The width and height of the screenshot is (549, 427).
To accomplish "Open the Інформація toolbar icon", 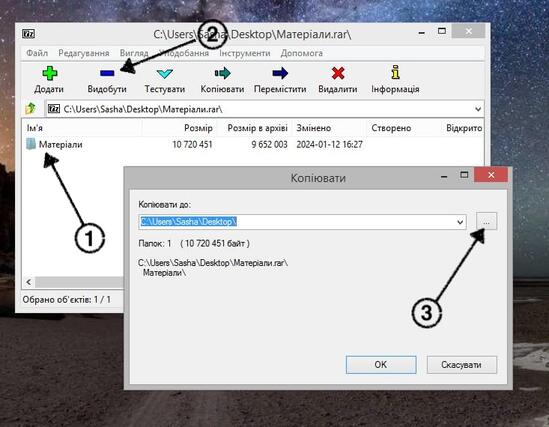I will pyautogui.click(x=395, y=72).
